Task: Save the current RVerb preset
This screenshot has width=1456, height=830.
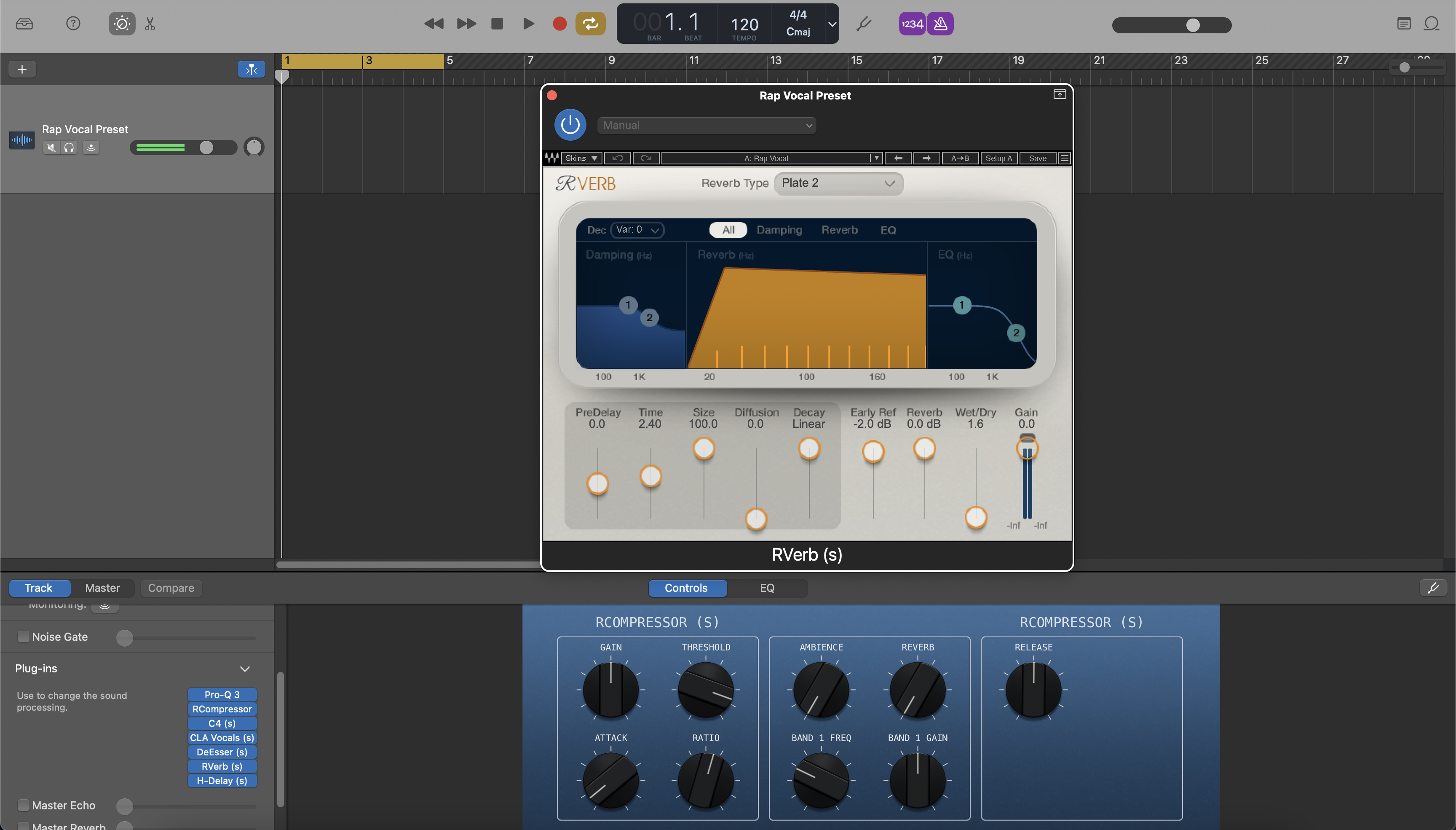Action: pos(1037,158)
